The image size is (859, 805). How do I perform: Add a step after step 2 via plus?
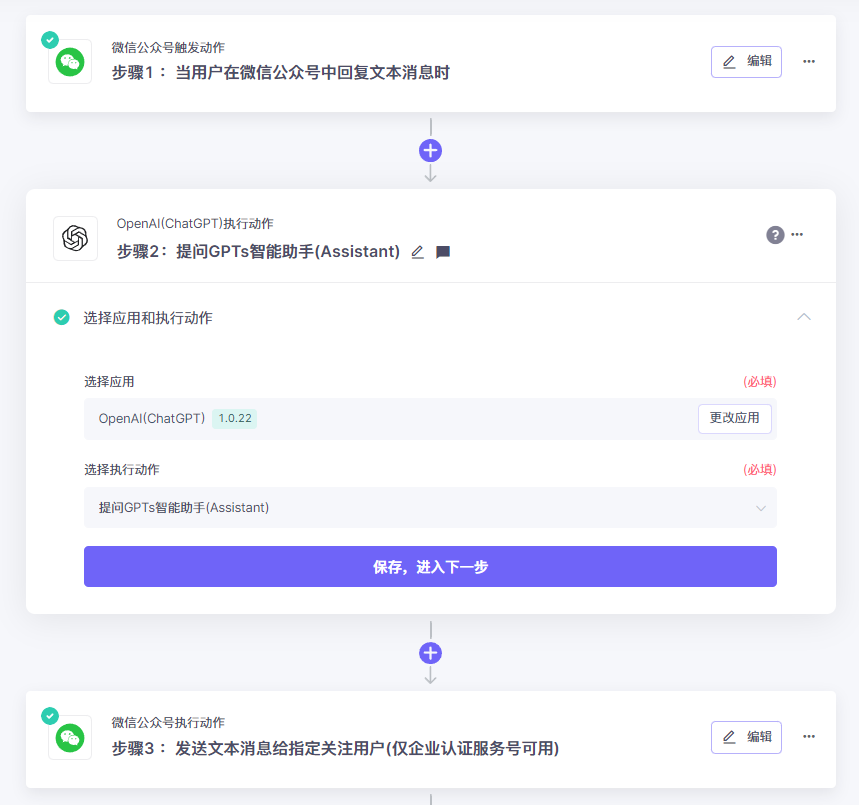tap(431, 653)
